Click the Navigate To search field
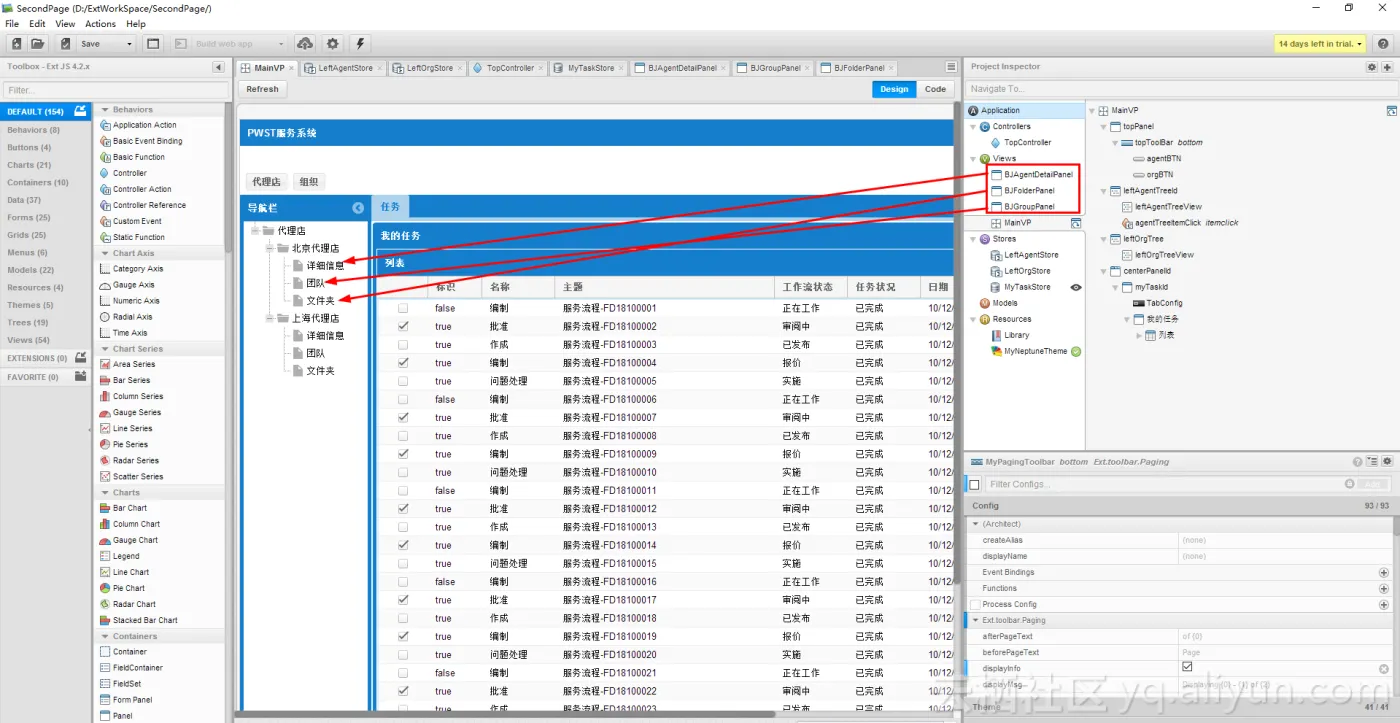This screenshot has width=1400, height=723. (1179, 89)
